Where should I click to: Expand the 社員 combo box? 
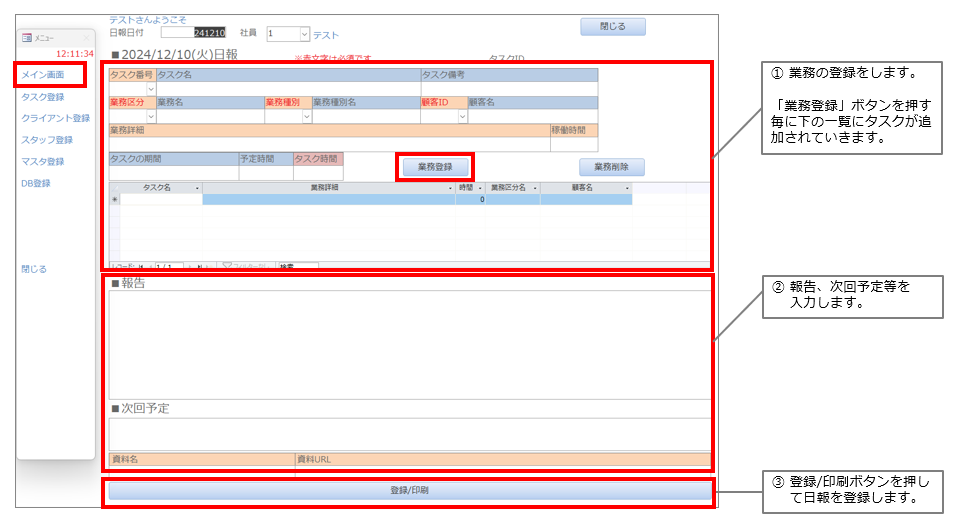pos(304,34)
